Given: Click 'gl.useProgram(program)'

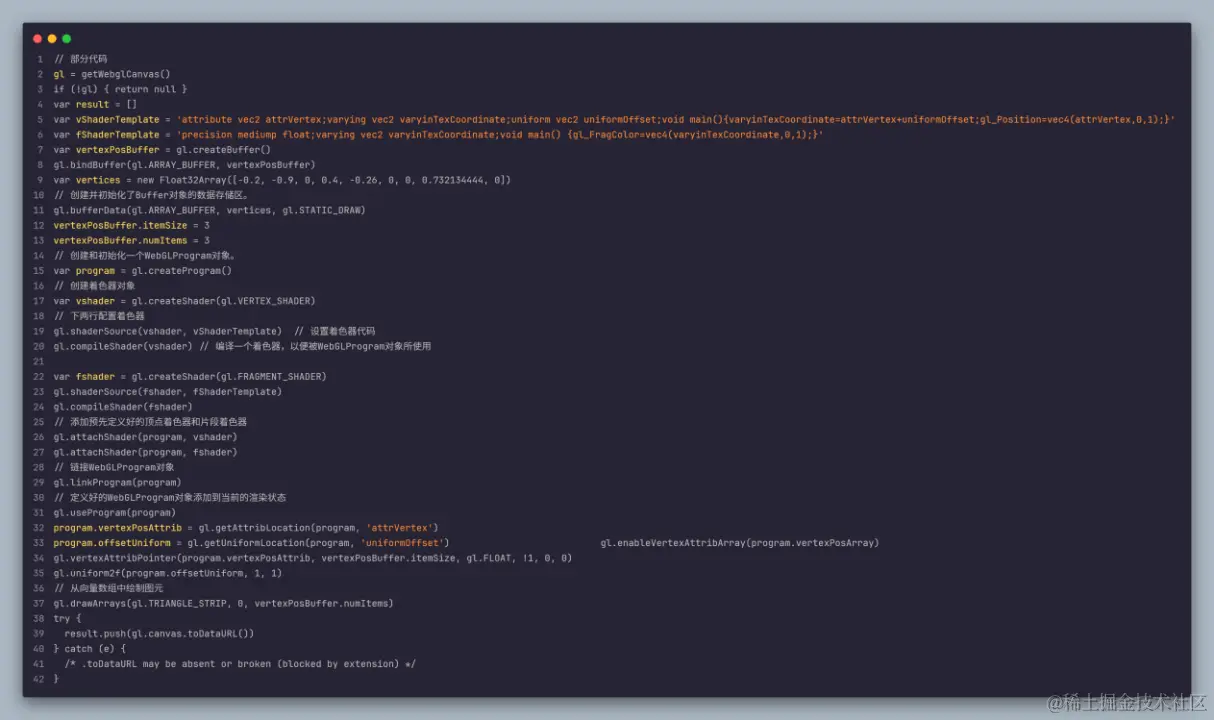Looking at the screenshot, I should [115, 513].
